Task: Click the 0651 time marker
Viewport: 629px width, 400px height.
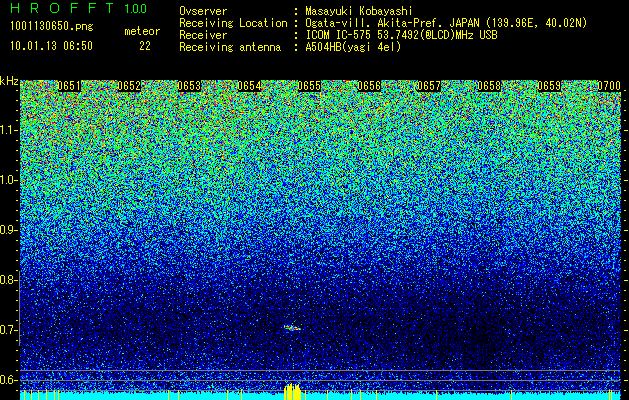Action: pos(69,86)
